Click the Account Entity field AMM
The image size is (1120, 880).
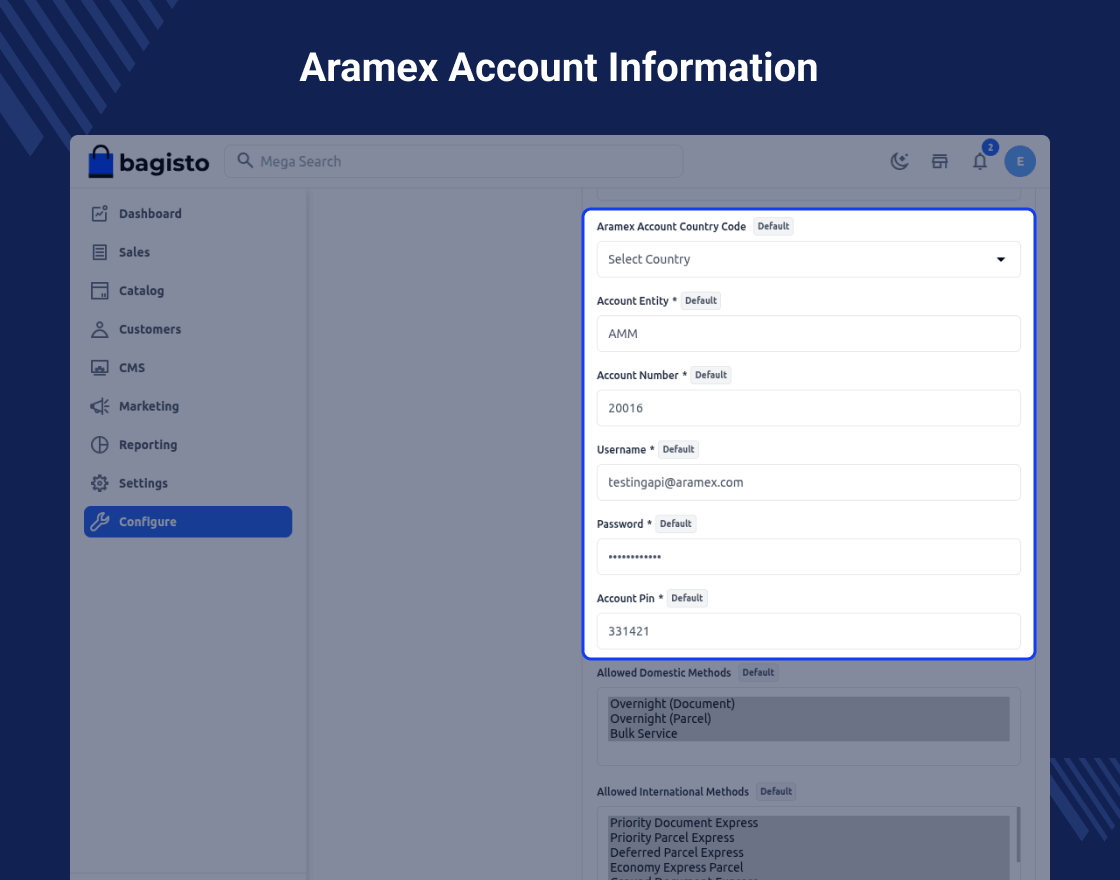pos(809,334)
